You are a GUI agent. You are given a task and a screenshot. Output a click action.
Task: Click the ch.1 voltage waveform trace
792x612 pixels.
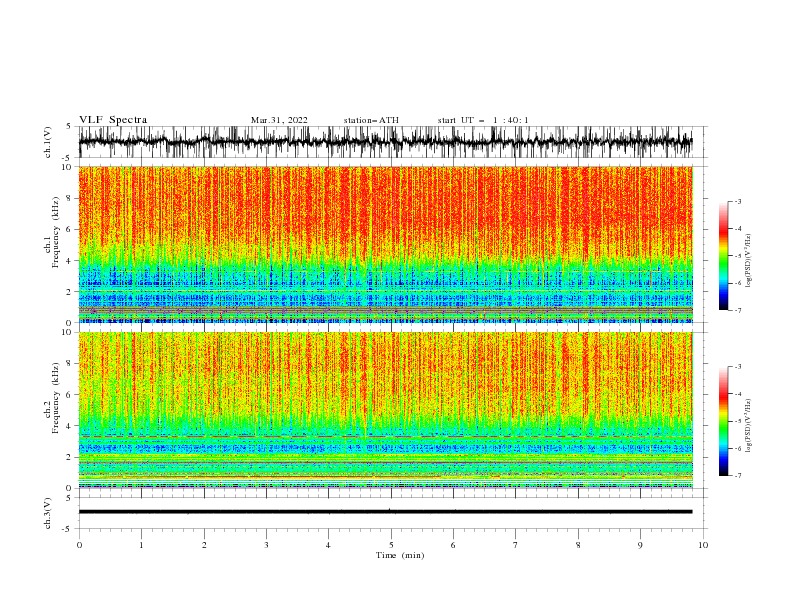(386, 142)
